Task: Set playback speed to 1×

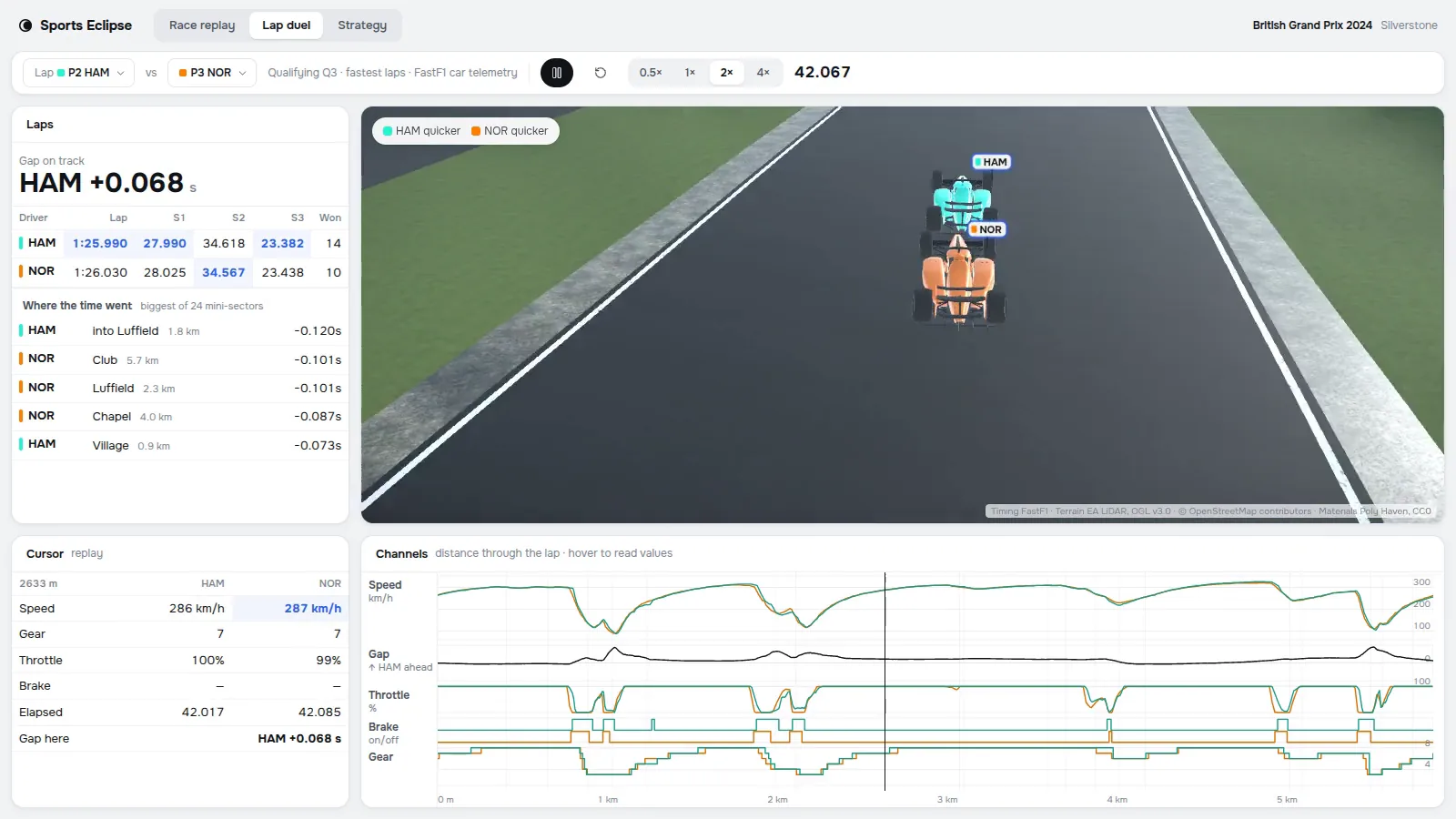Action: (x=690, y=73)
